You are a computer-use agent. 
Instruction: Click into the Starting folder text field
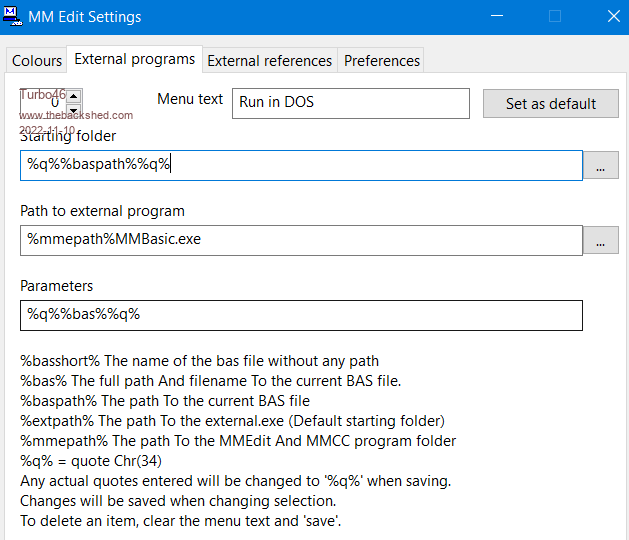point(300,166)
